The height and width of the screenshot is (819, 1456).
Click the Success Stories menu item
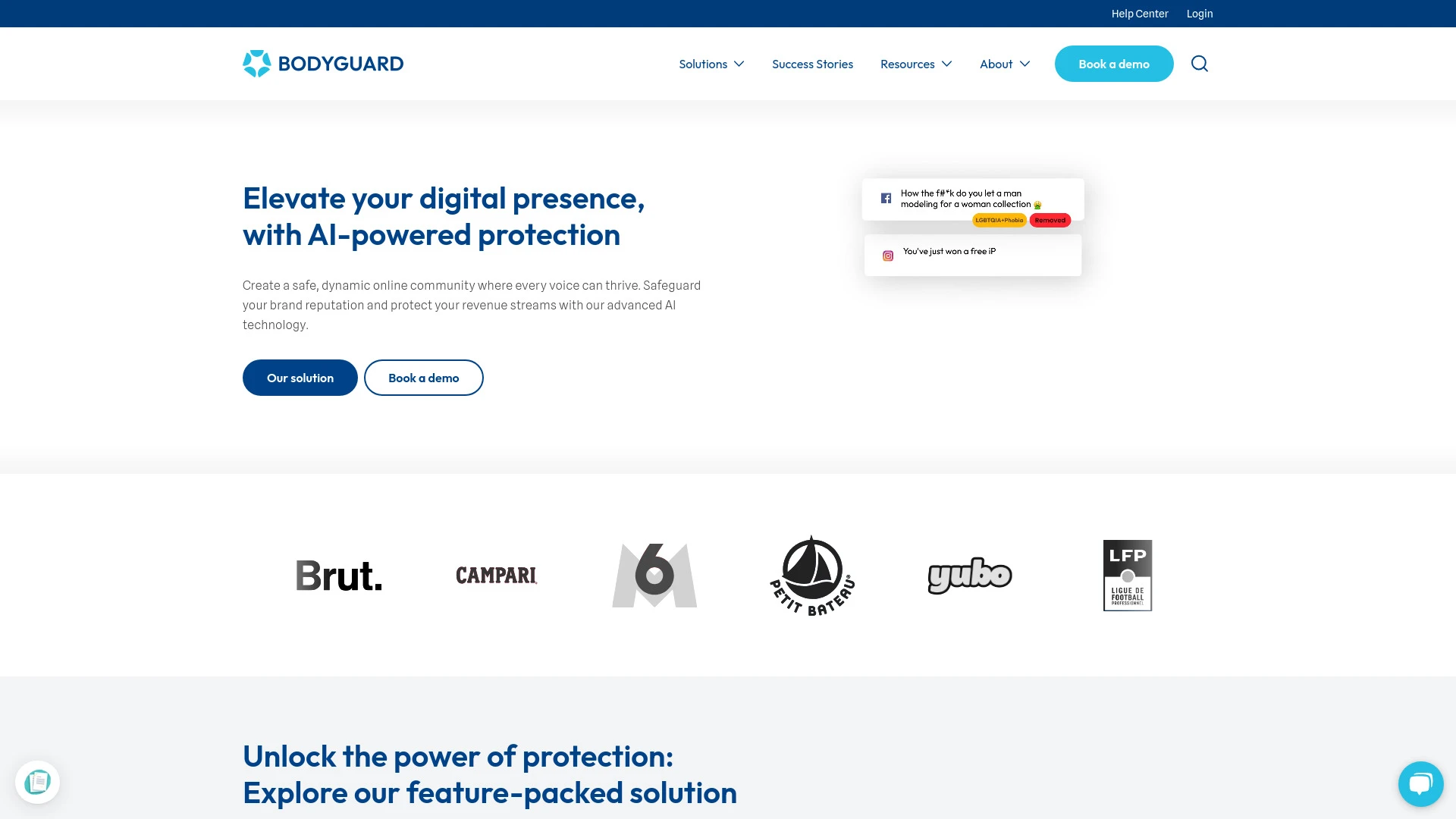[812, 63]
